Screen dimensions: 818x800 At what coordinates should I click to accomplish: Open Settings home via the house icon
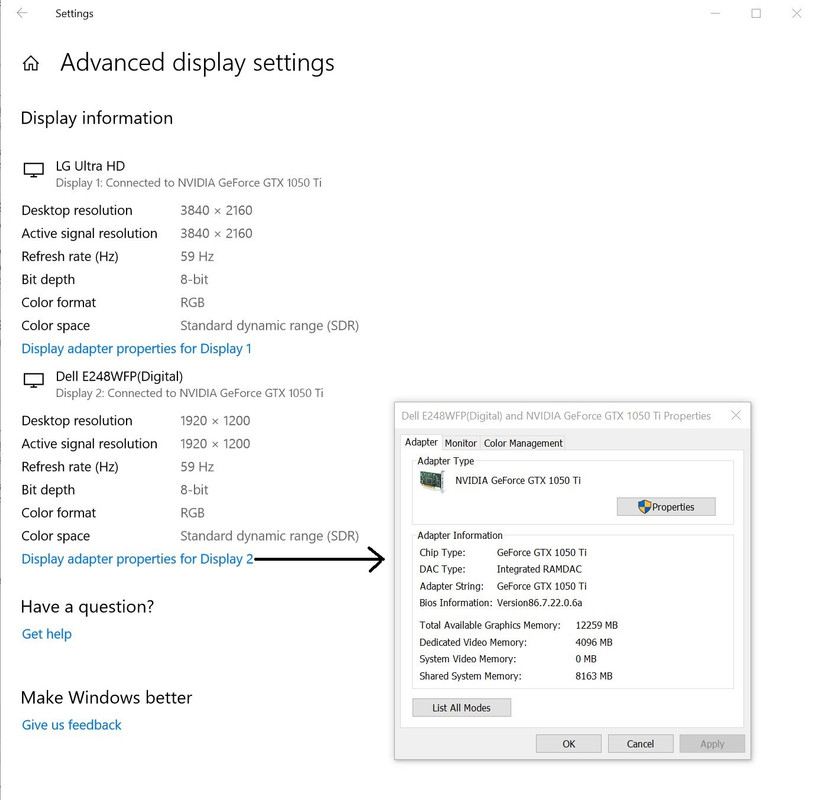coord(31,63)
